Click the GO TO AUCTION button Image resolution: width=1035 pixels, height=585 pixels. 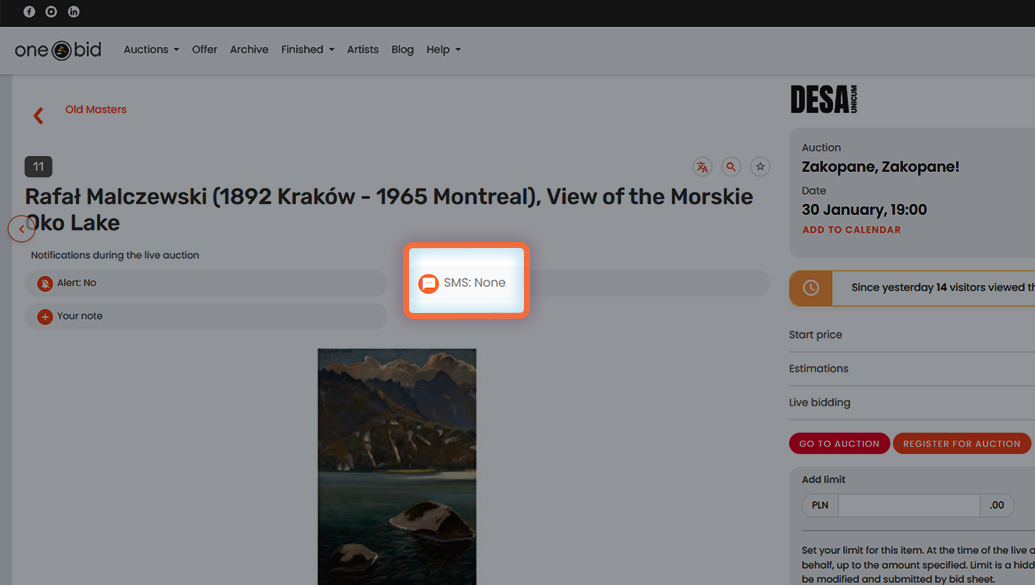pos(840,444)
